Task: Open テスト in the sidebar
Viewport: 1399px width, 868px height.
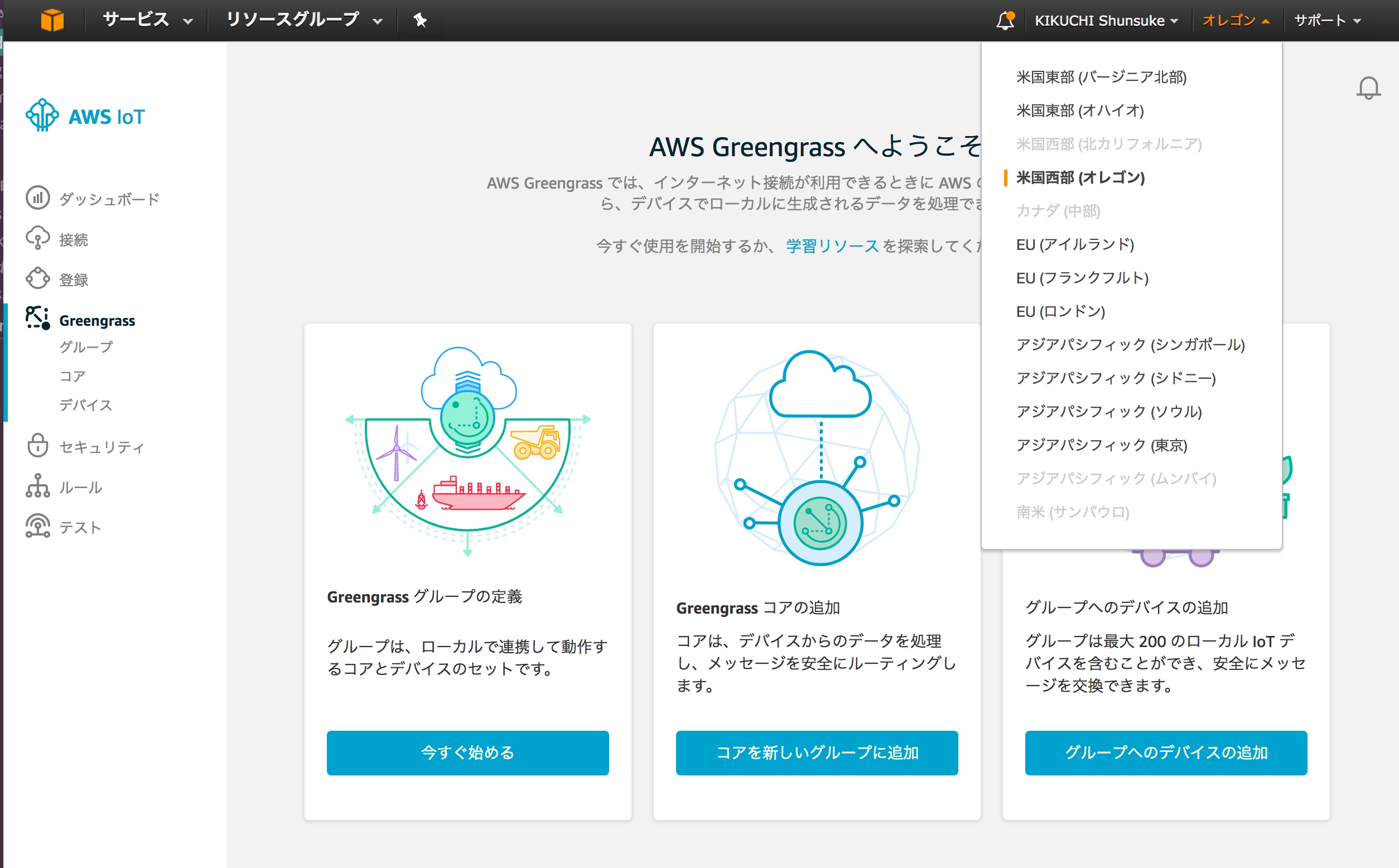Action: [80, 527]
